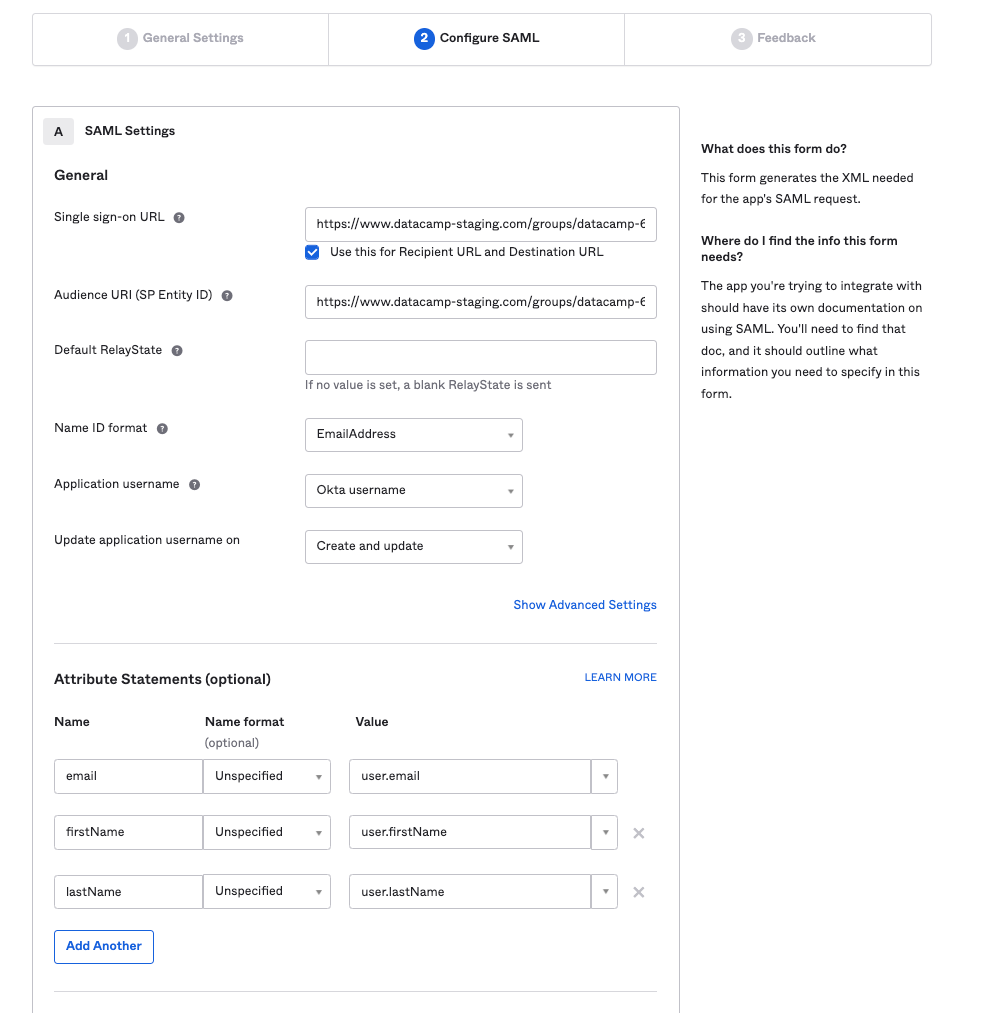985x1013 pixels.
Task: Click the Default RelayState input field
Action: click(480, 358)
